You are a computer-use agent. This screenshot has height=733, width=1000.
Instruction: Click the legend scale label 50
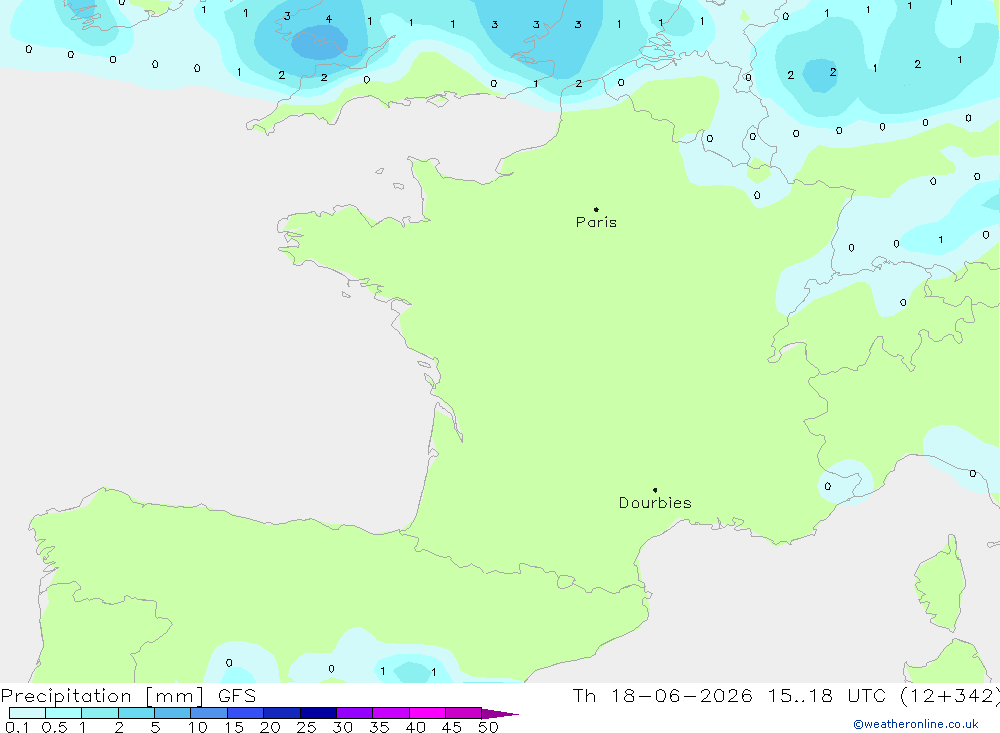coord(488,727)
